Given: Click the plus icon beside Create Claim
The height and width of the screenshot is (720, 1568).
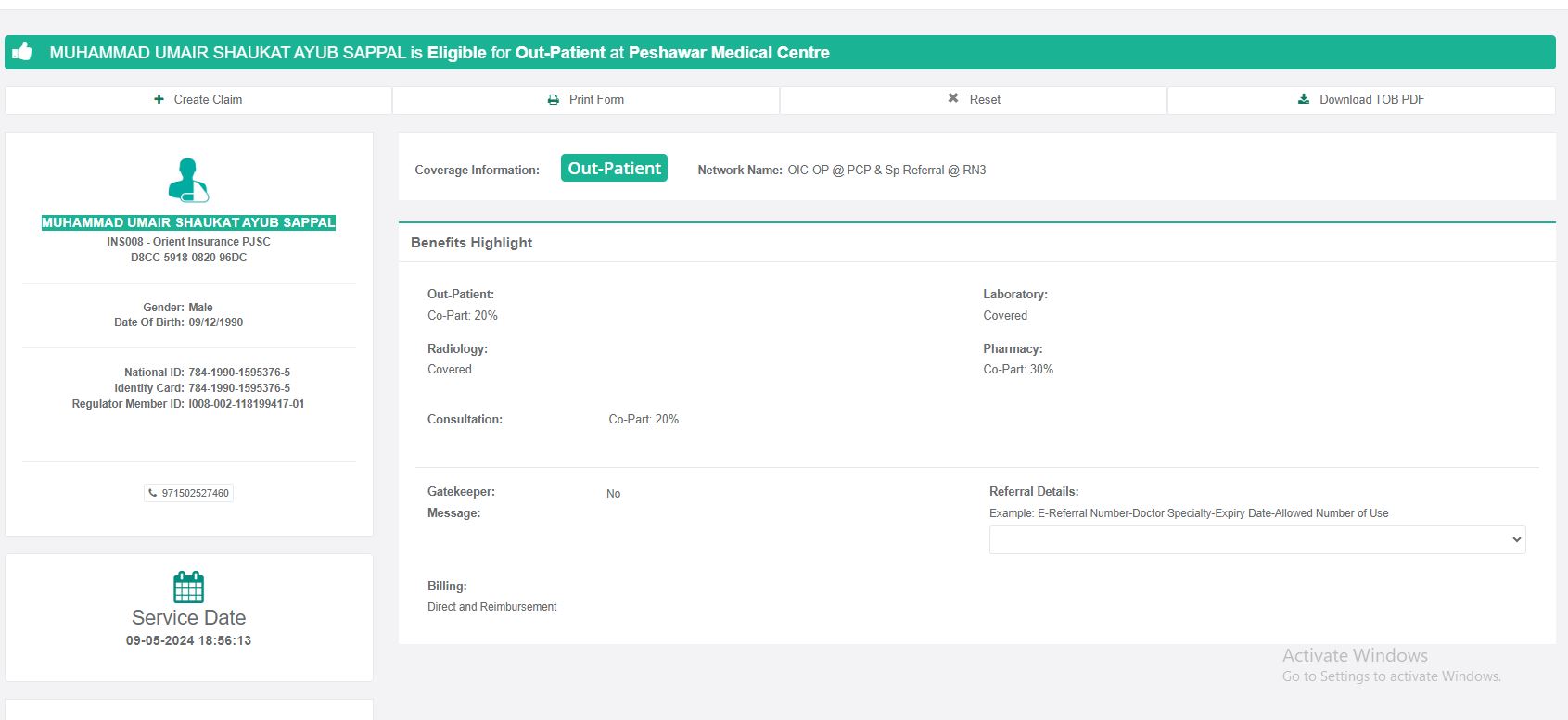Looking at the screenshot, I should pos(159,99).
